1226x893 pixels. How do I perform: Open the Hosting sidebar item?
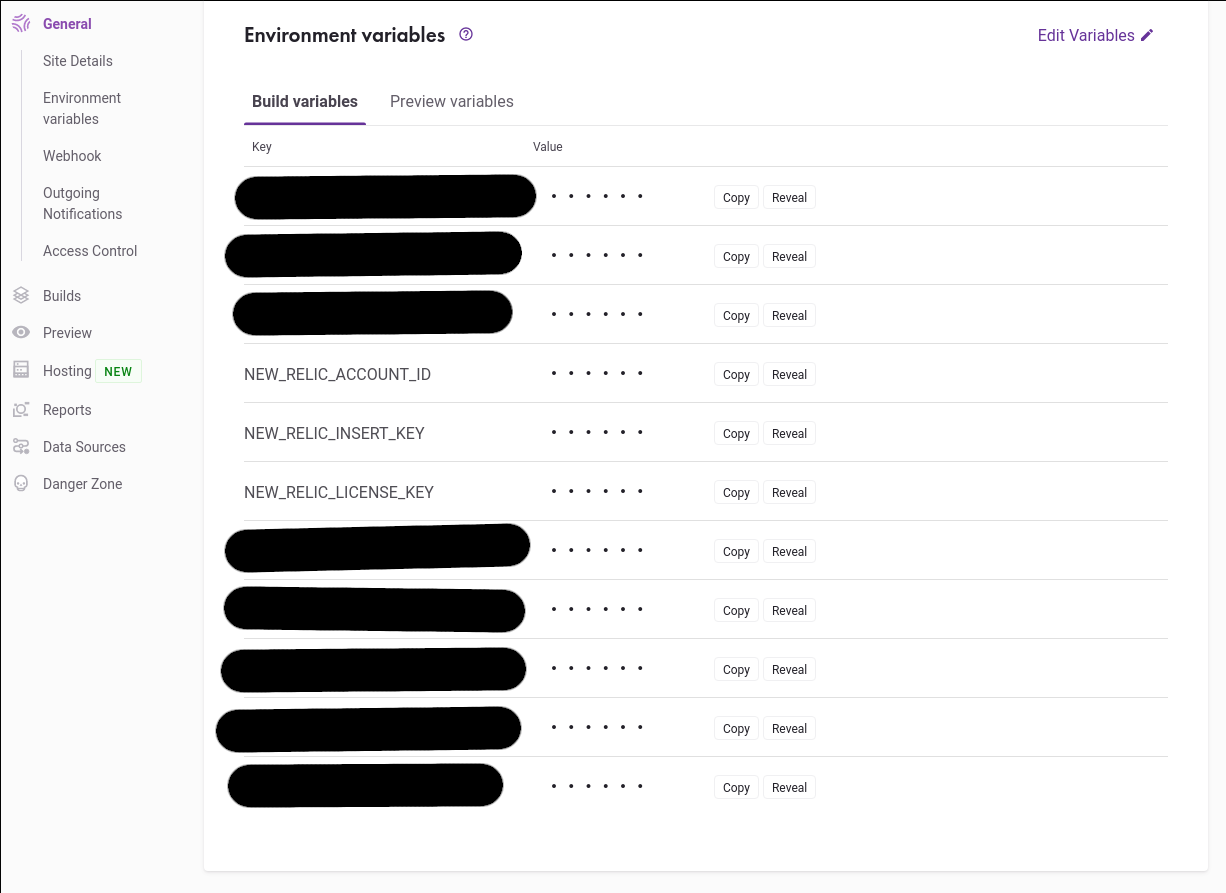67,371
